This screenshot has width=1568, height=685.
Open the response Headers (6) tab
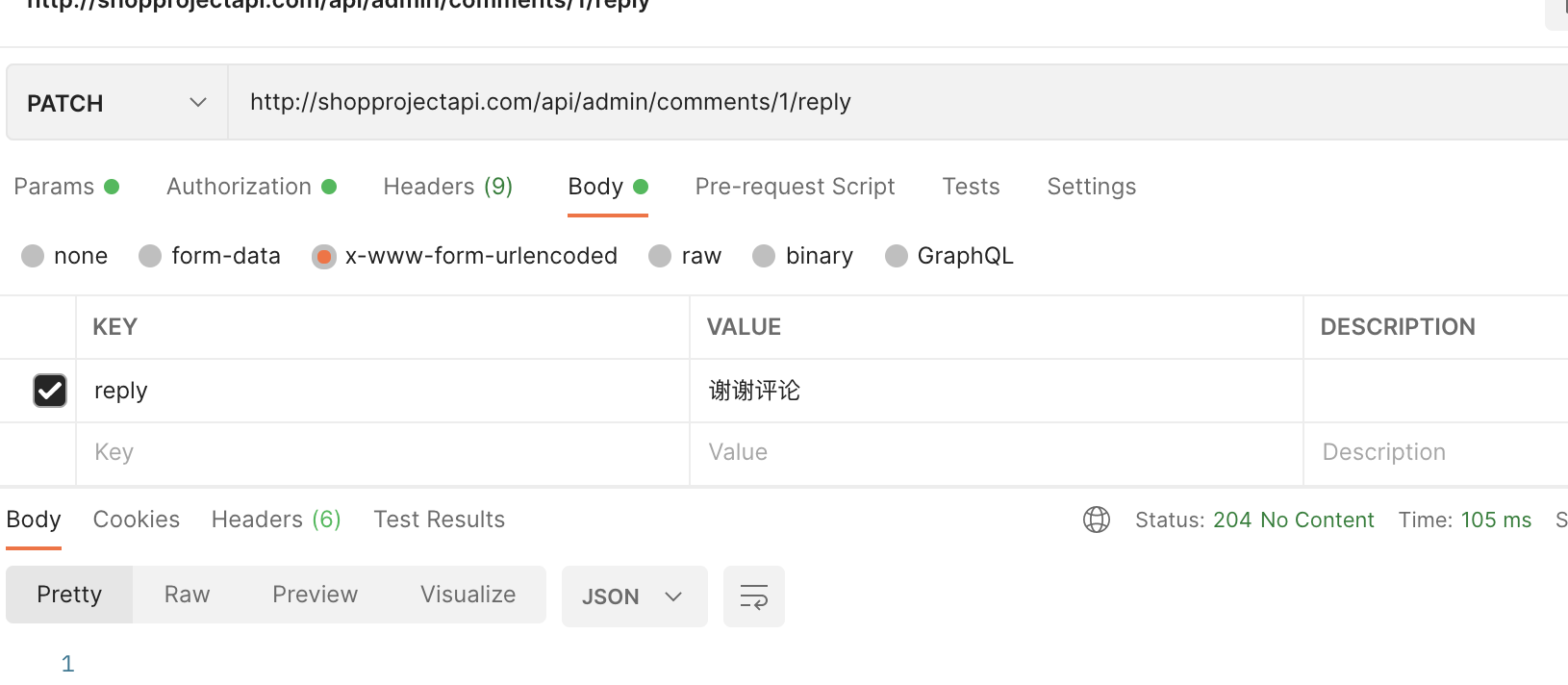pos(276,520)
